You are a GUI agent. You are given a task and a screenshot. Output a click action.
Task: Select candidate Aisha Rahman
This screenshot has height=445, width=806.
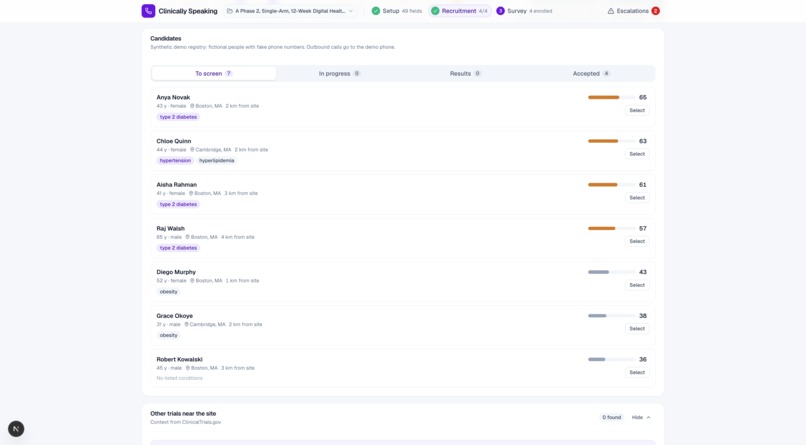[x=637, y=198]
